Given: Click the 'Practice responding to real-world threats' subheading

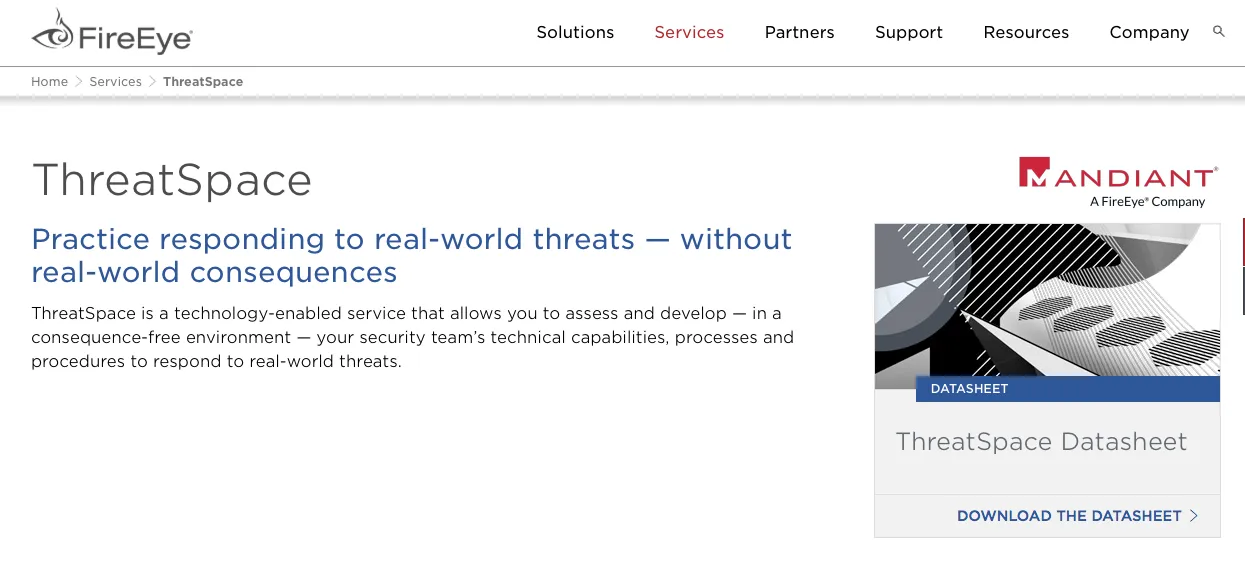Looking at the screenshot, I should click(412, 255).
